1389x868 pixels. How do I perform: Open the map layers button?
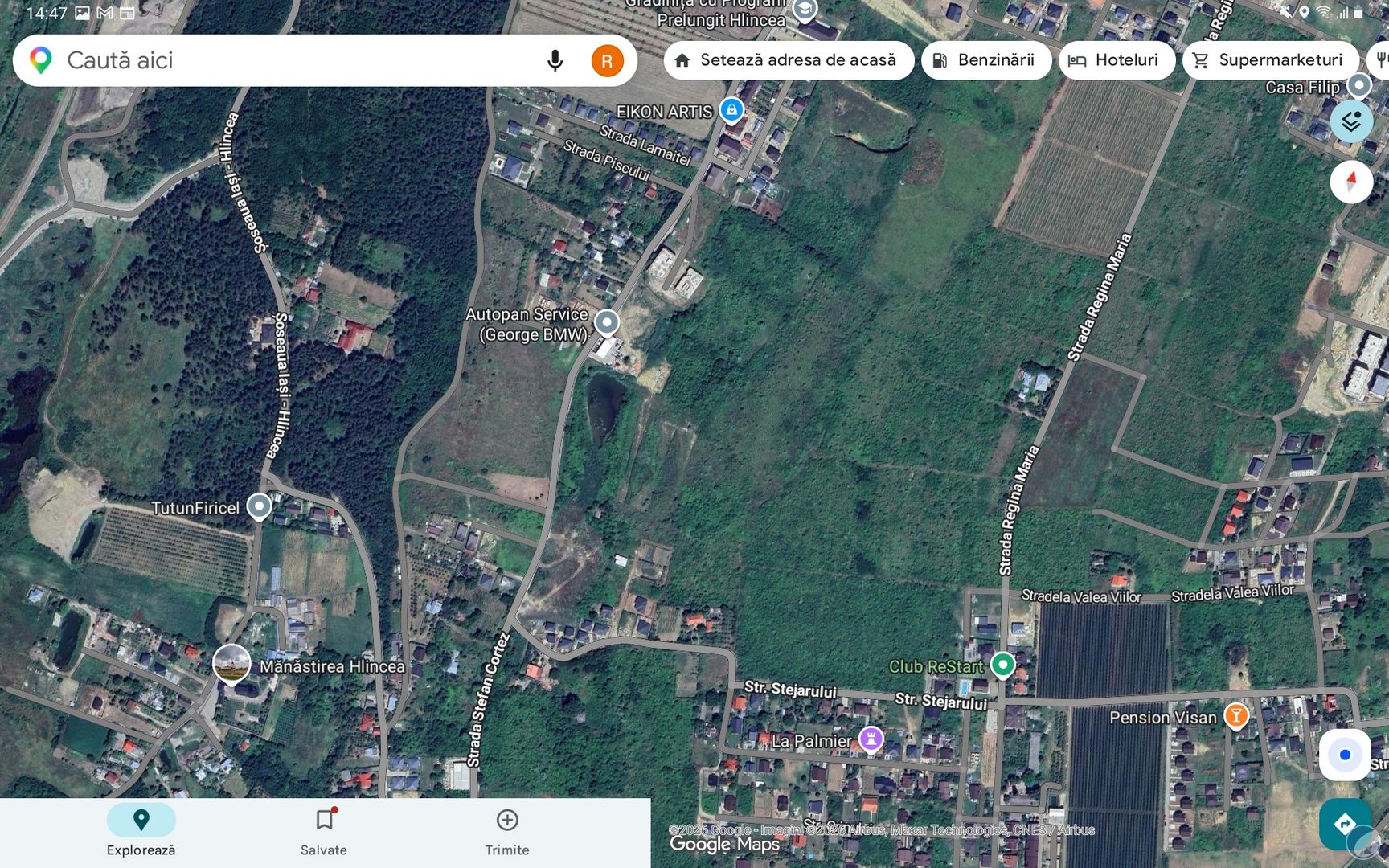click(x=1351, y=121)
